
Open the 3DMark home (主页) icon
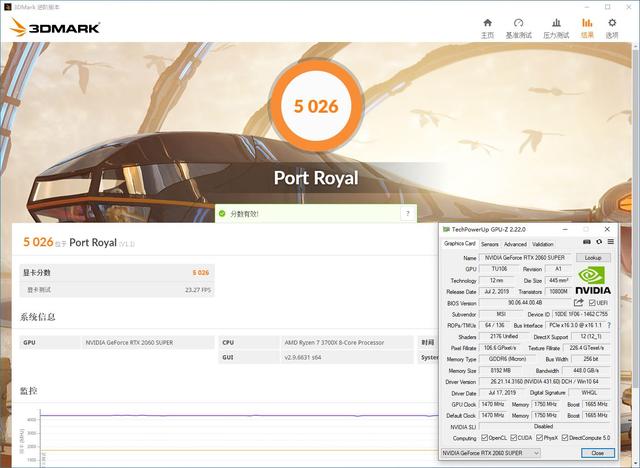click(487, 24)
